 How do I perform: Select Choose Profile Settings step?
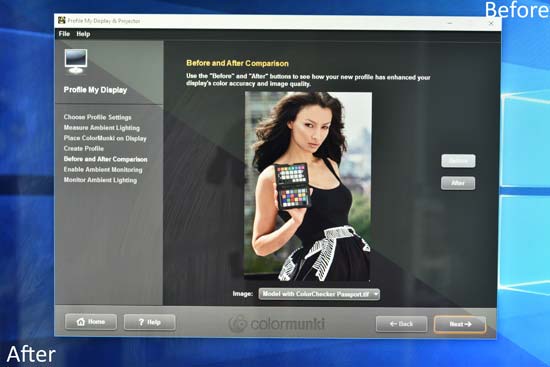98,117
